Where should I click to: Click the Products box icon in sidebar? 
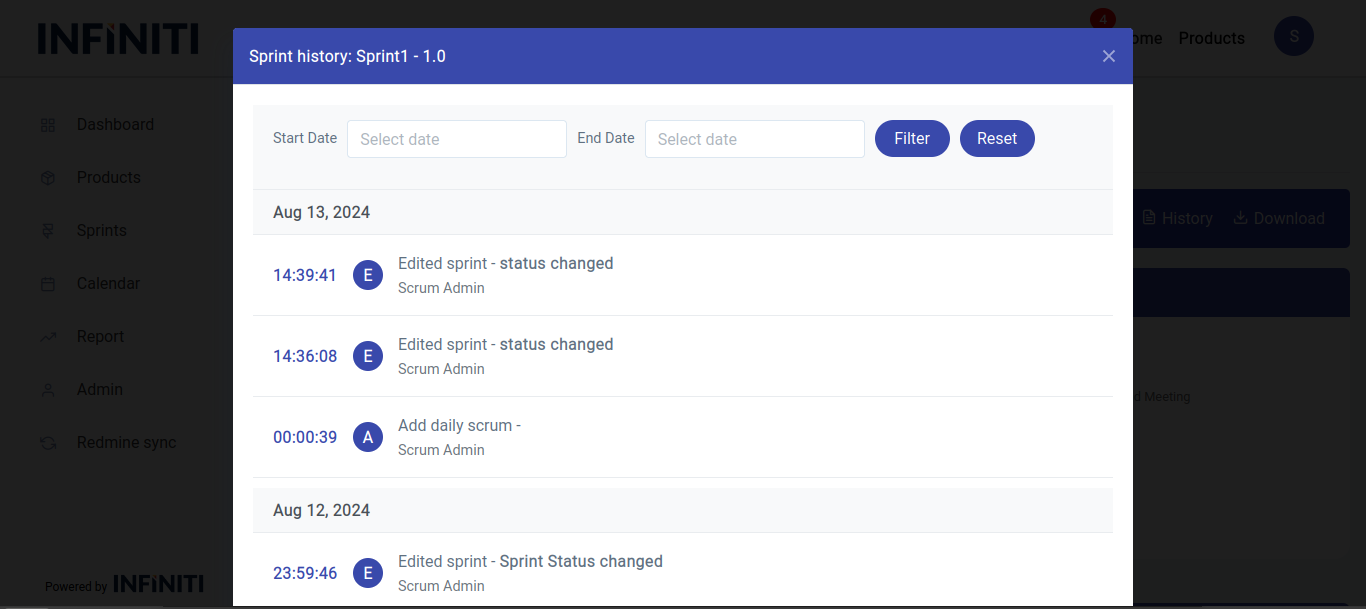pos(48,178)
